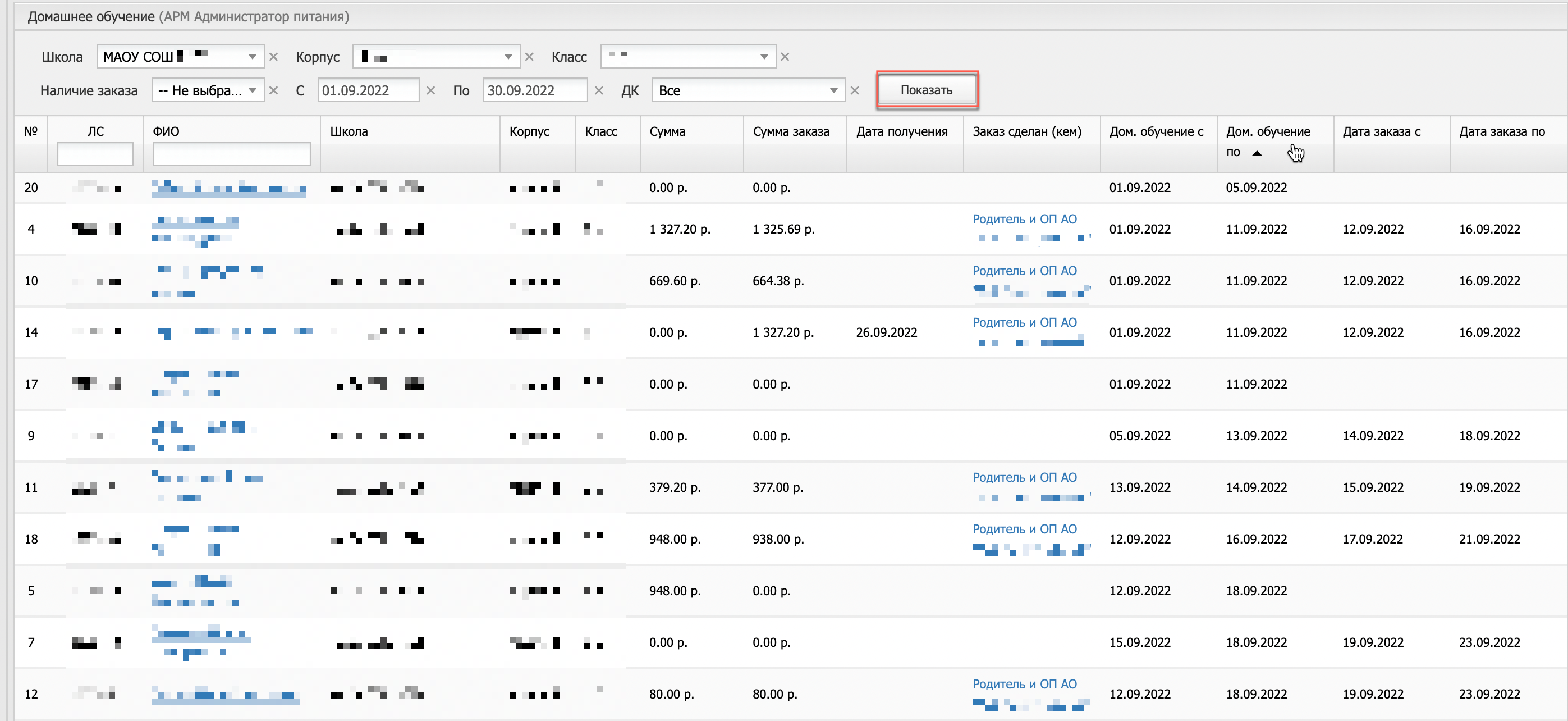Click the ascending sort arrow in Дом. обучение по
The height and width of the screenshot is (721, 1568).
pyautogui.click(x=1257, y=153)
